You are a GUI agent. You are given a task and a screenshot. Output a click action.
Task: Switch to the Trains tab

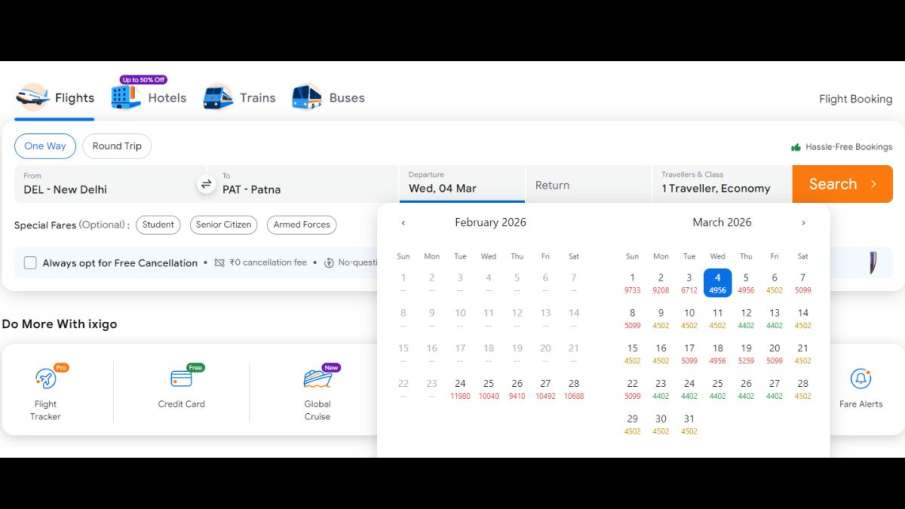pyautogui.click(x=239, y=97)
